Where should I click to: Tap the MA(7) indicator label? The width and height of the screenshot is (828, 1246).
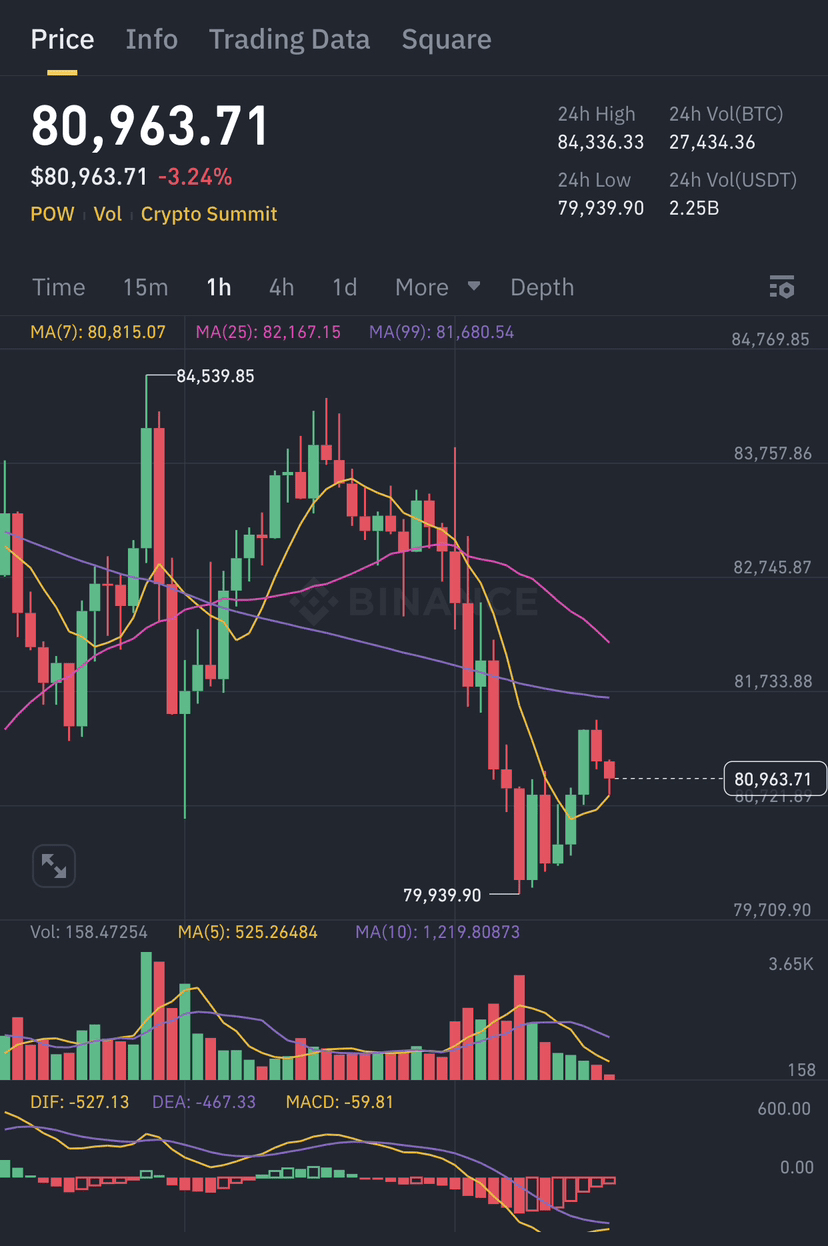pyautogui.click(x=97, y=332)
